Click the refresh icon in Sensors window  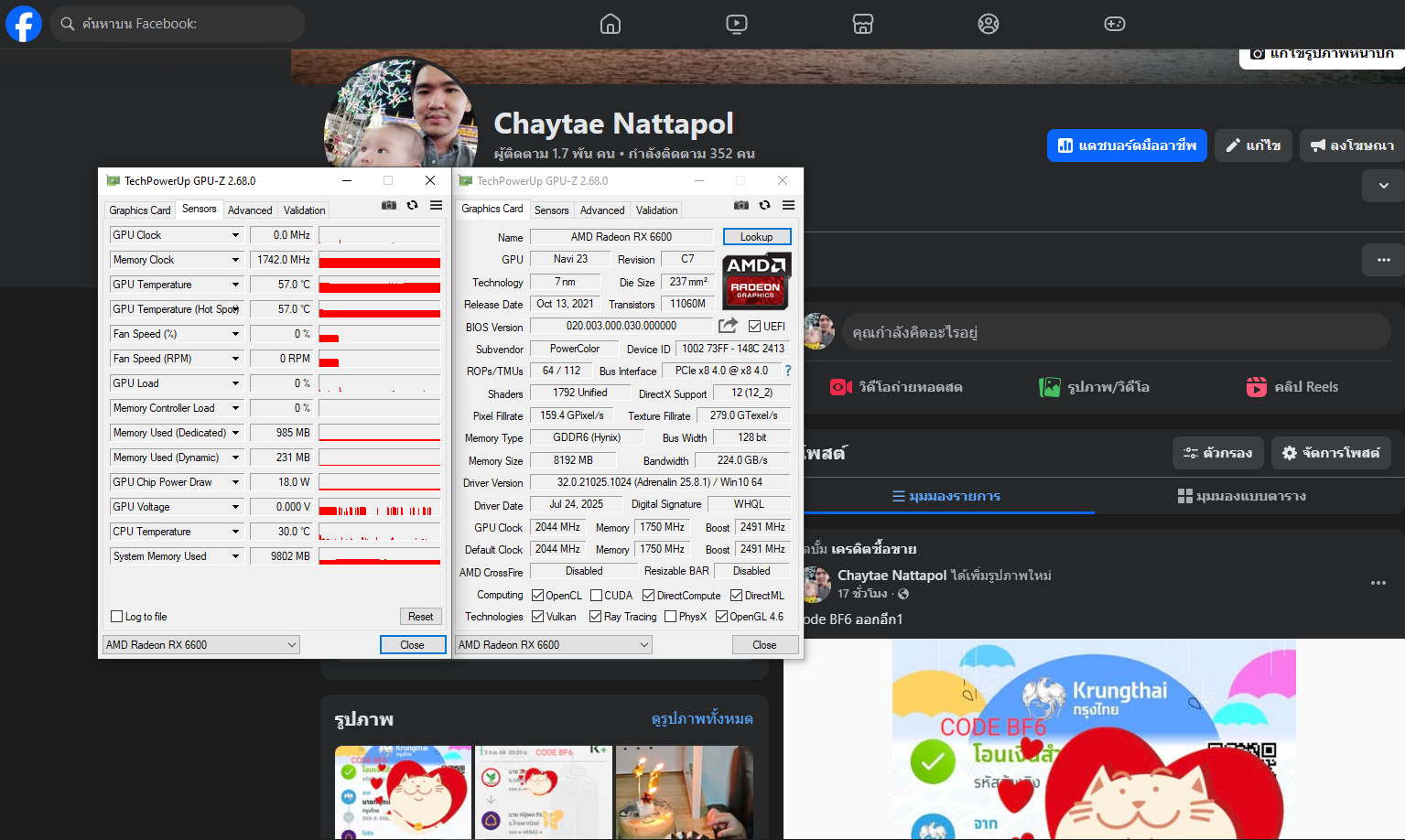click(413, 205)
